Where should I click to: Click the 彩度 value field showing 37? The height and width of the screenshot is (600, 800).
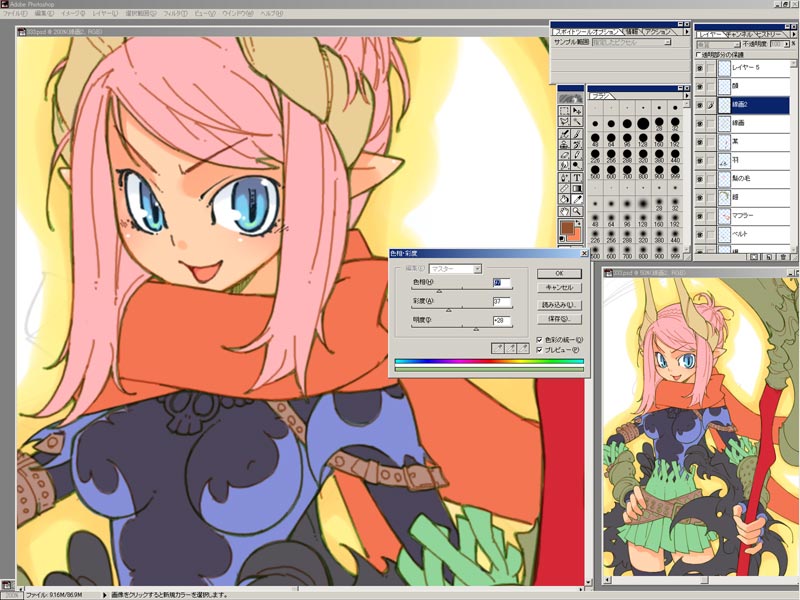click(x=502, y=302)
